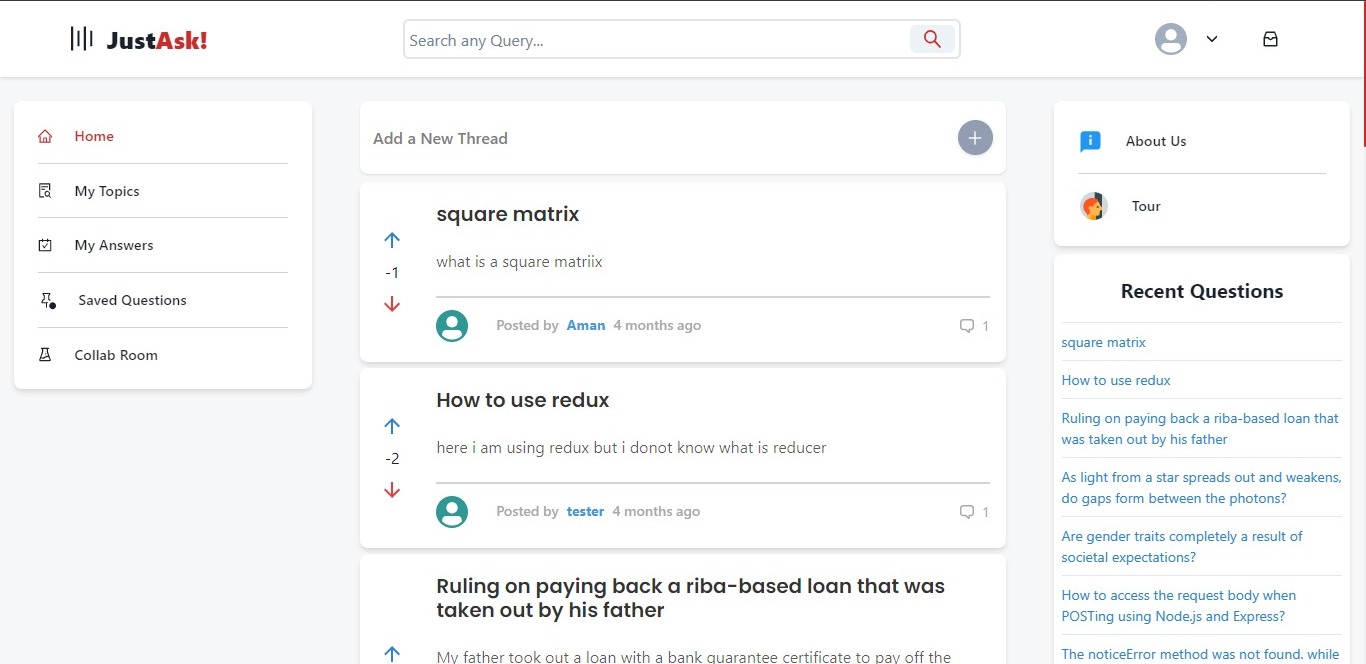Viewport: 1366px width, 664px height.
Task: Expand the user account dropdown chevron
Action: pos(1212,39)
